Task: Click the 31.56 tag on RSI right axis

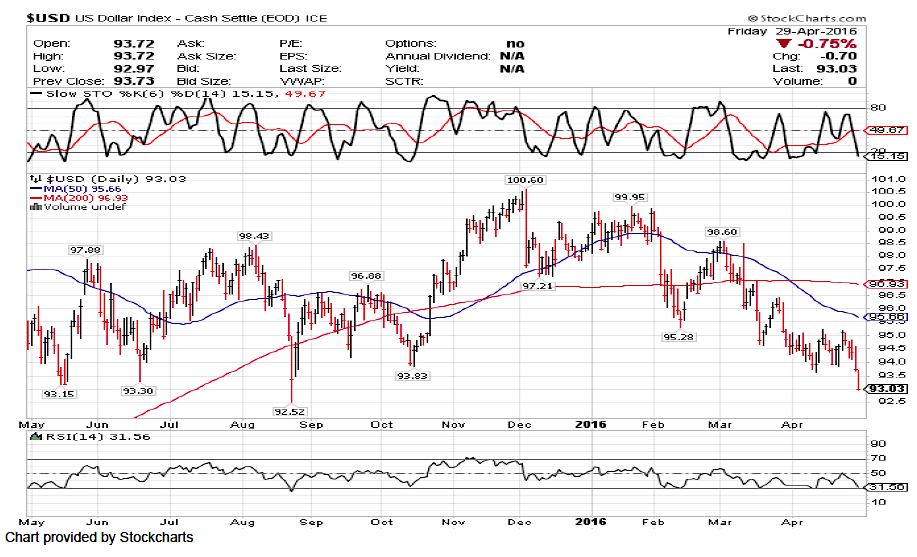Action: [887, 487]
